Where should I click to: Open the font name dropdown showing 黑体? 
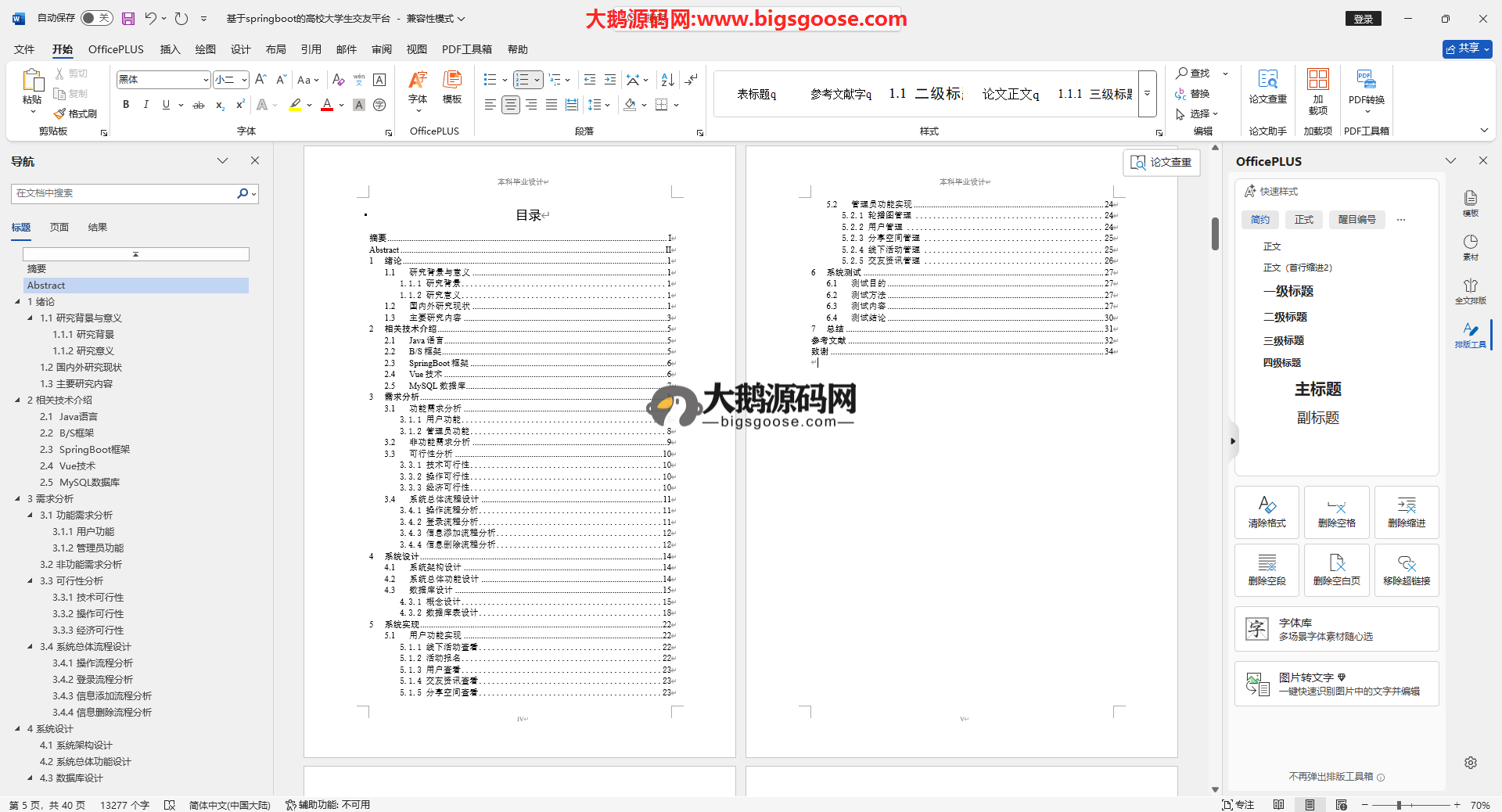(x=206, y=80)
